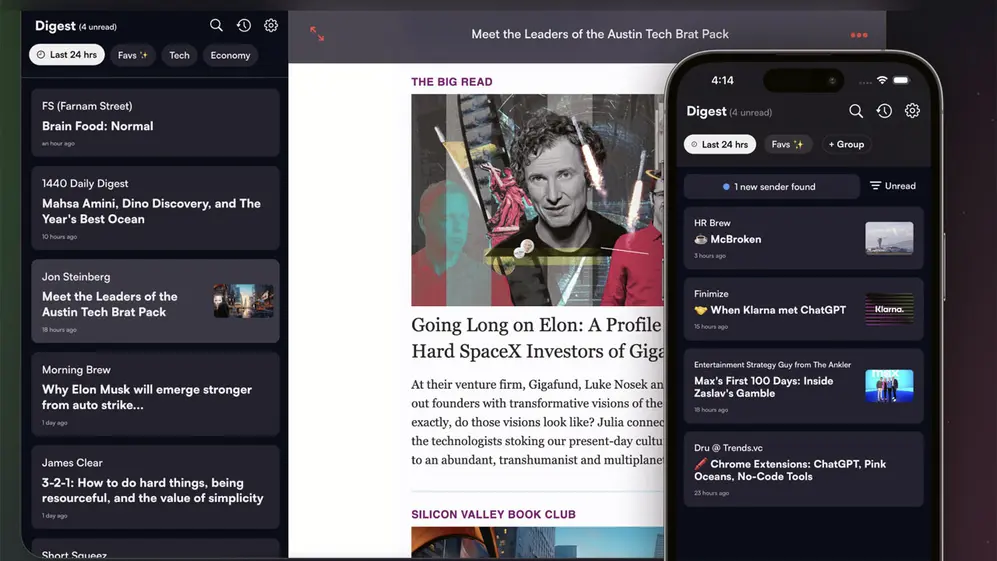Viewport: 997px width, 561px height.
Task: Collapse the reader using the red arrows icon
Action: coord(317,34)
